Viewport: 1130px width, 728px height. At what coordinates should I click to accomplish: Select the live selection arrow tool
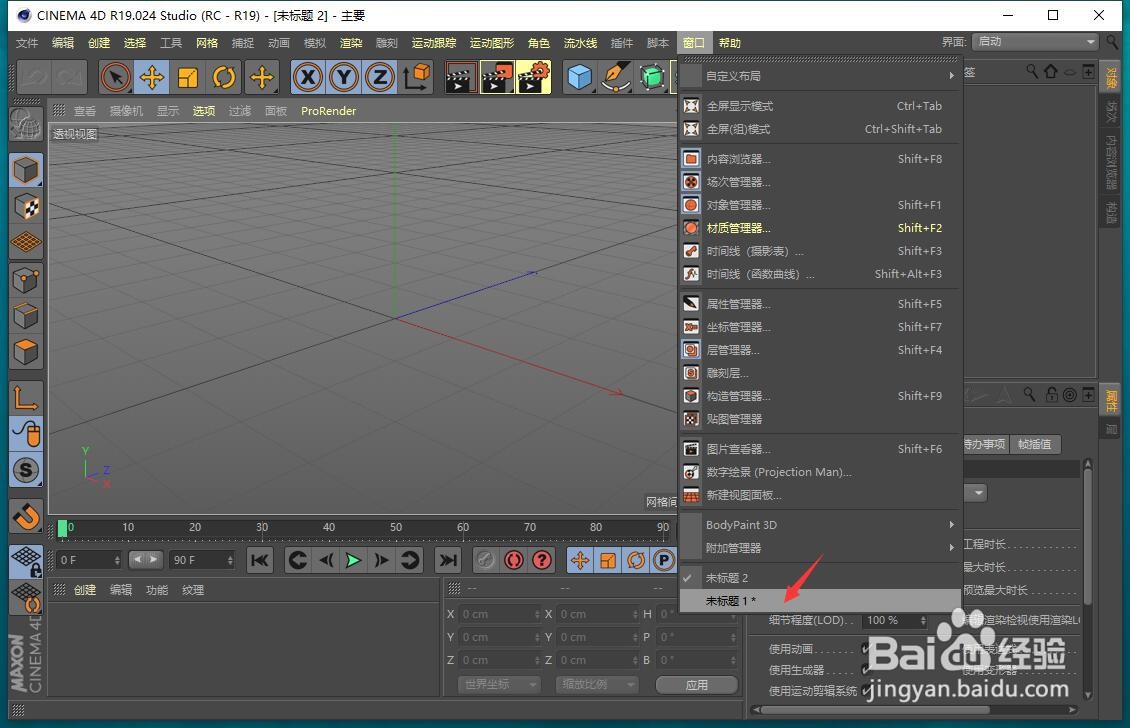point(116,77)
